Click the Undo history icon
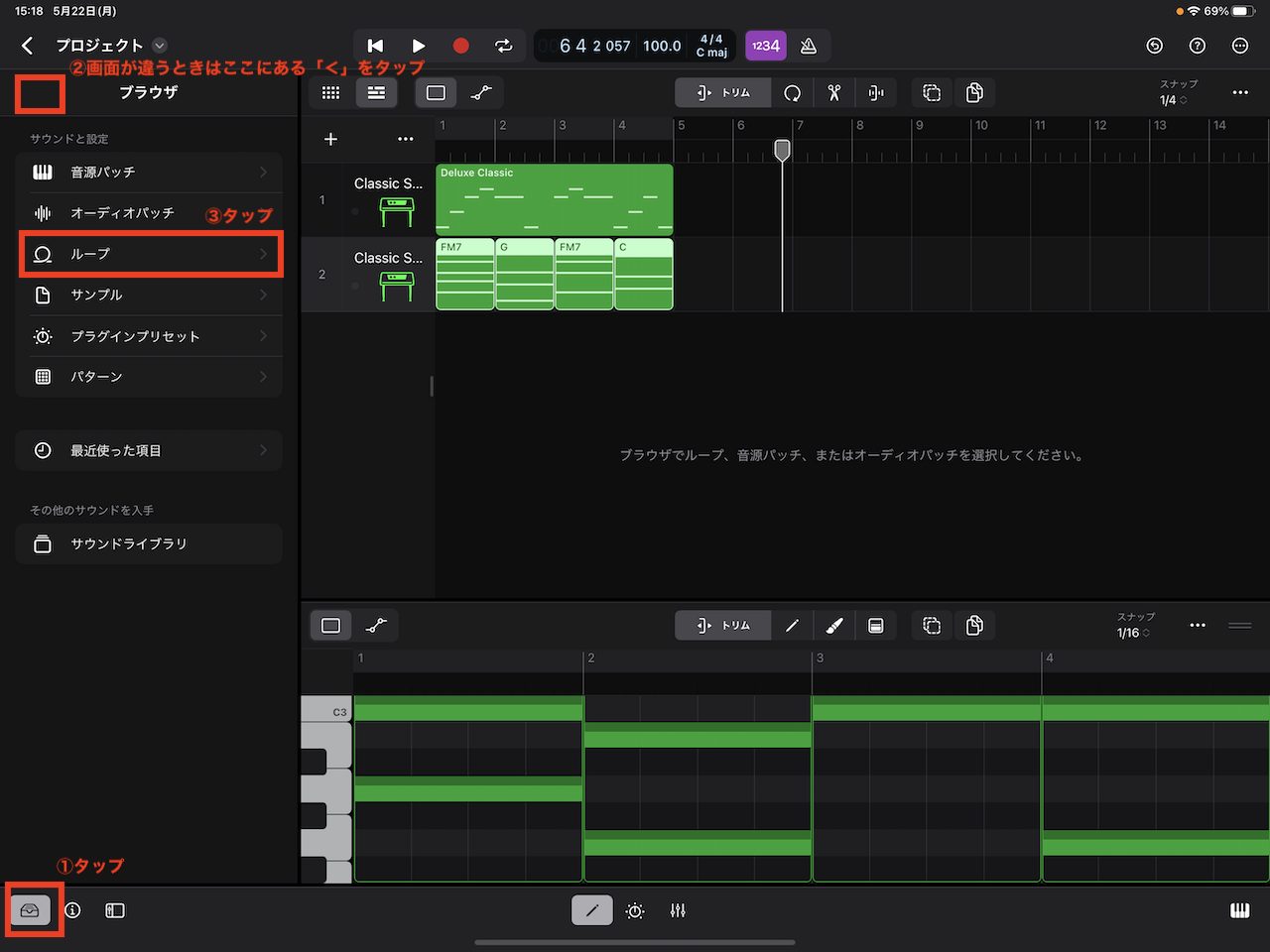This screenshot has height=952, width=1270. 1154,46
